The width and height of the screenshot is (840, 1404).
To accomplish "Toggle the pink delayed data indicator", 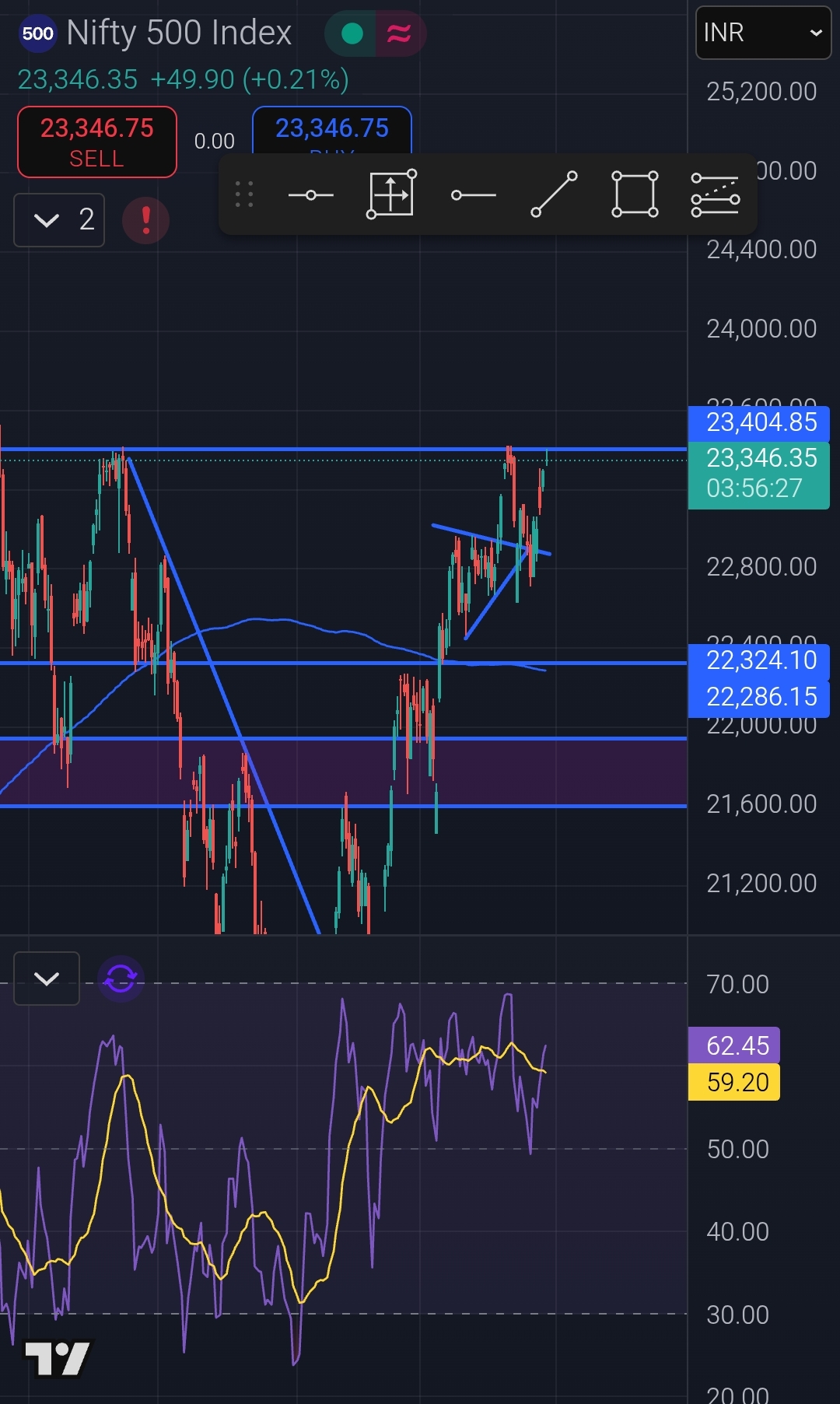I will (400, 33).
